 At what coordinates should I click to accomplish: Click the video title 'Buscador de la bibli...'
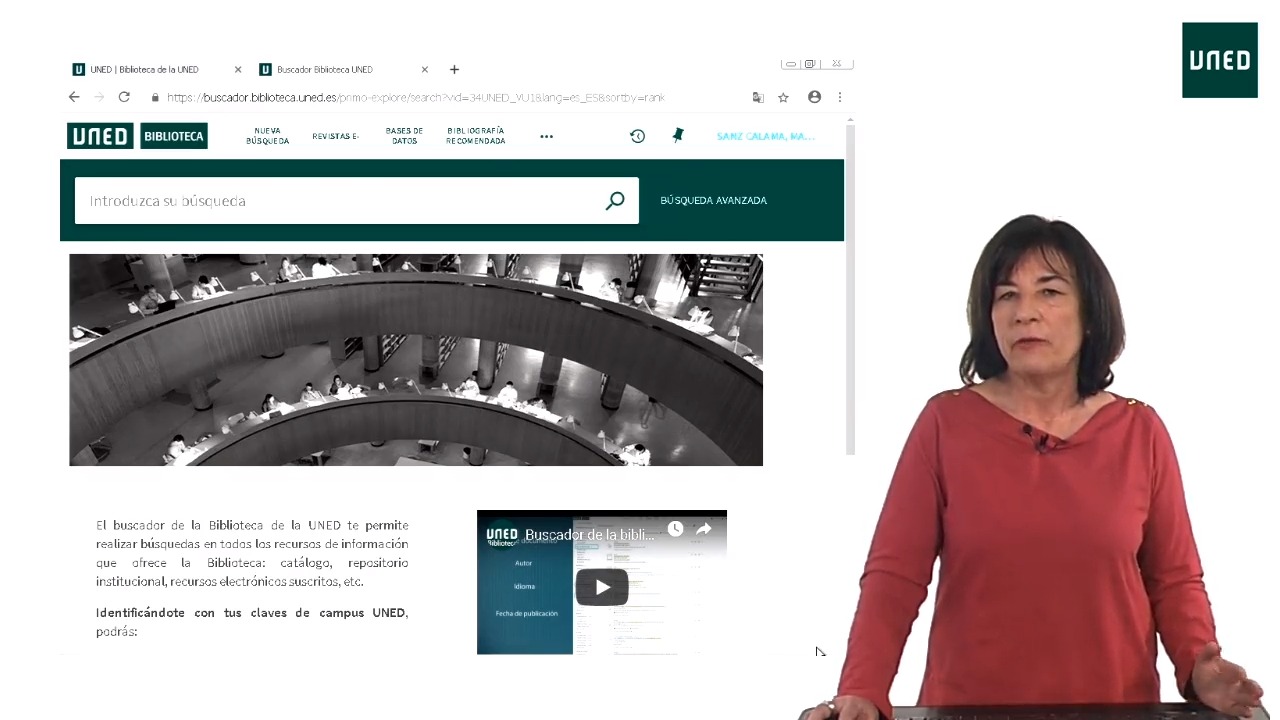[x=590, y=535]
